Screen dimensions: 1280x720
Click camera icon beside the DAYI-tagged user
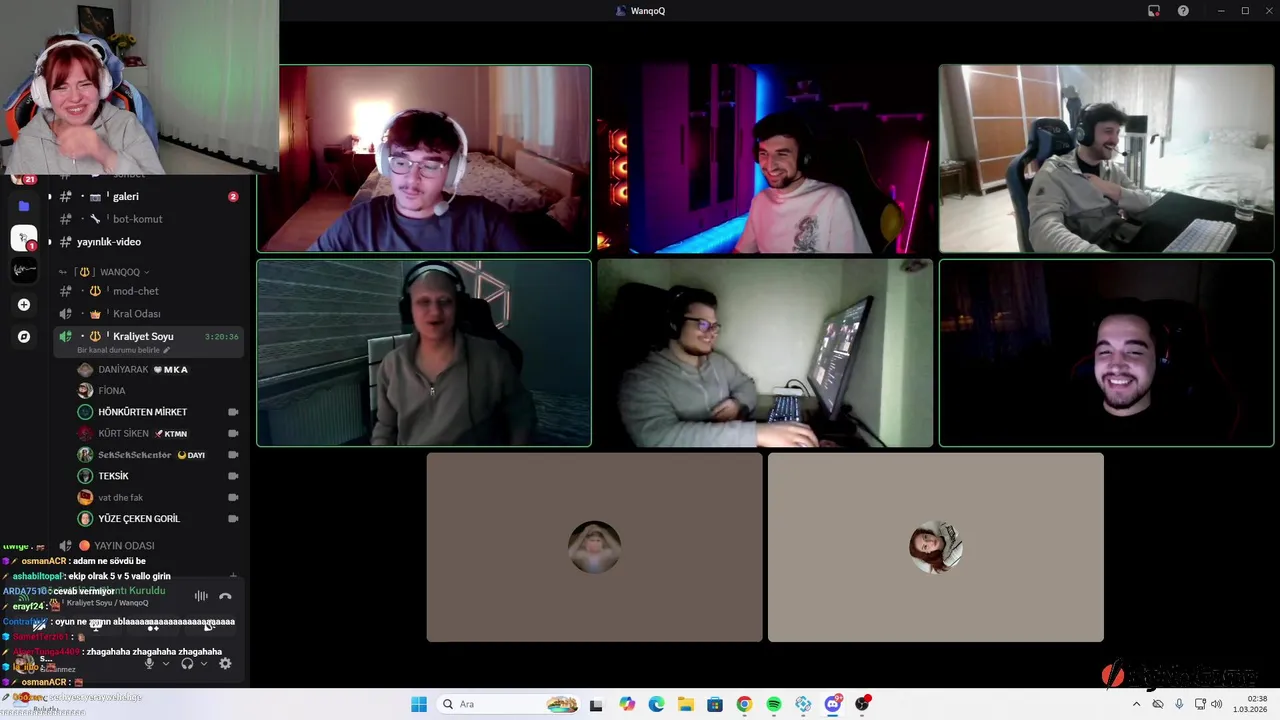[233, 455]
